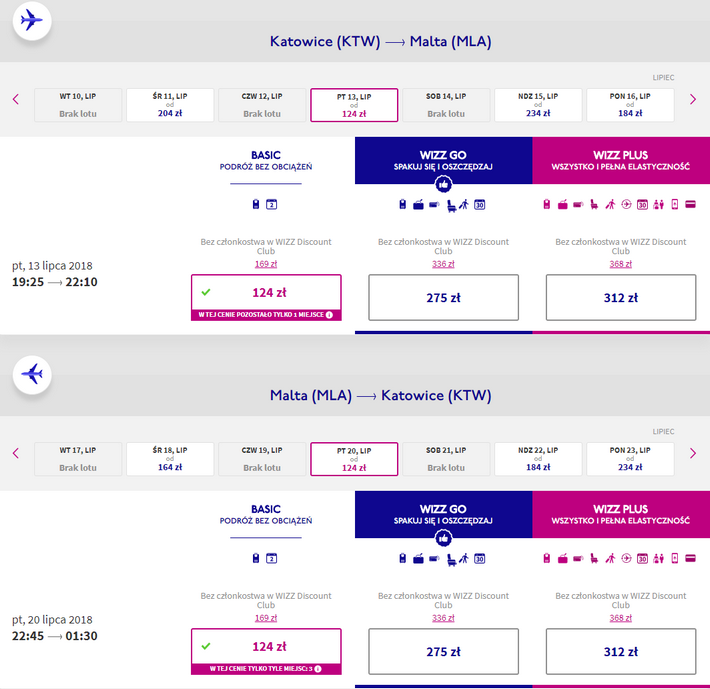Screen dimensions: 710x689
Task: Click outbound WIZZ PLUS credit card icon
Action: coord(691,205)
